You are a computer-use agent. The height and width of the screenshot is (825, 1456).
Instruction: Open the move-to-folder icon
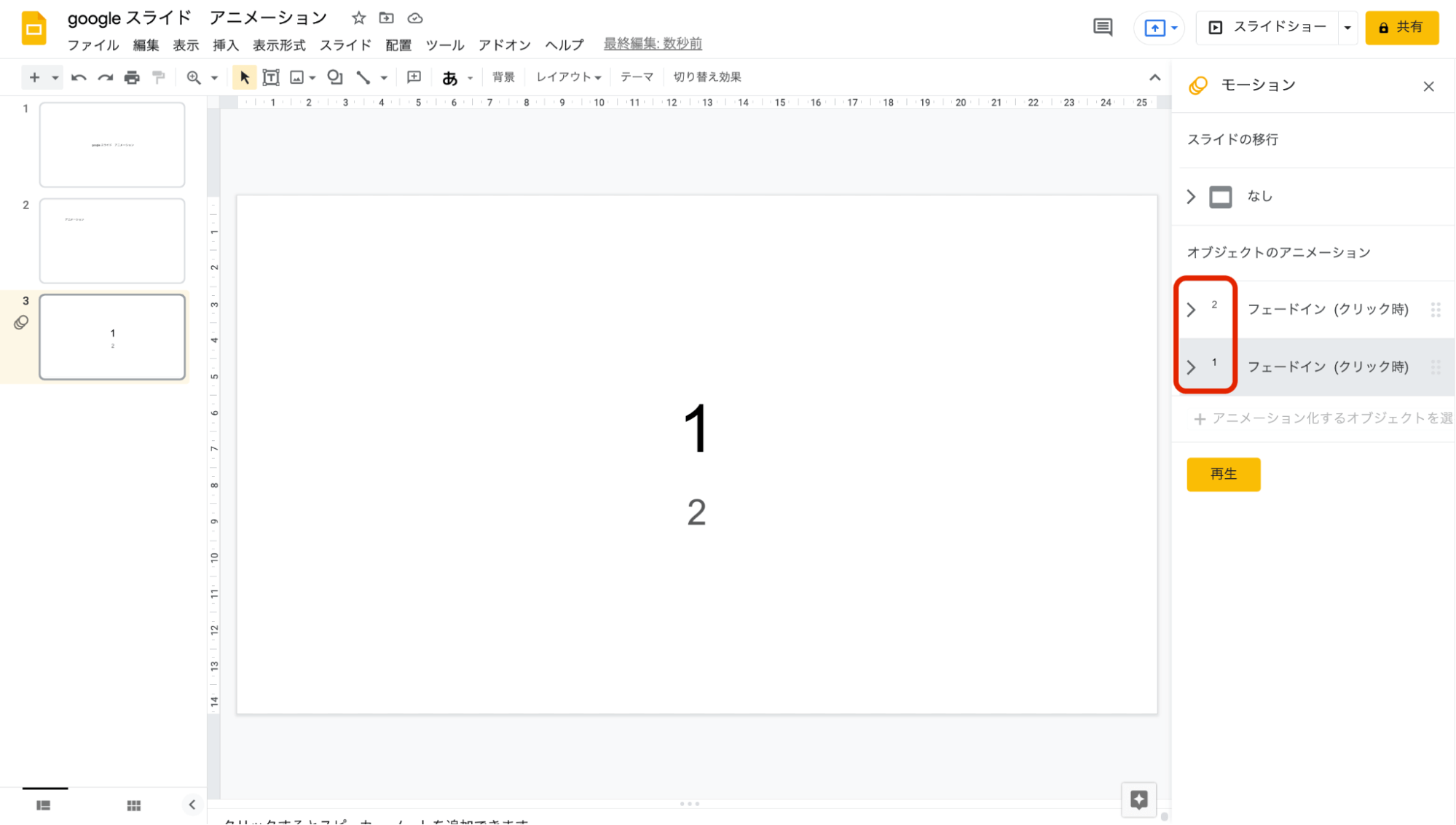point(387,17)
